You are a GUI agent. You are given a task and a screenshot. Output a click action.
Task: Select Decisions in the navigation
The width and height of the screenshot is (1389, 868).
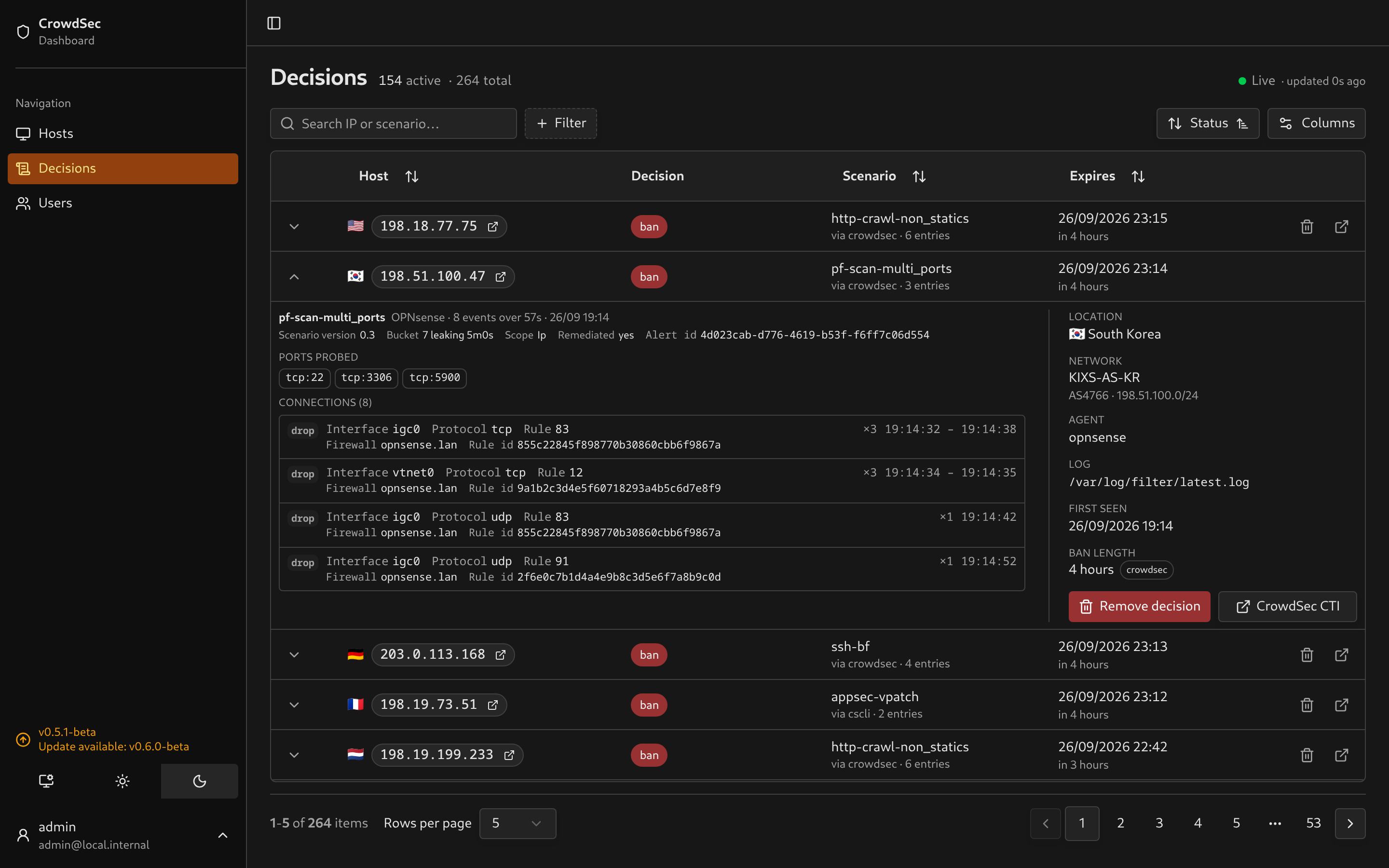pyautogui.click(x=123, y=168)
